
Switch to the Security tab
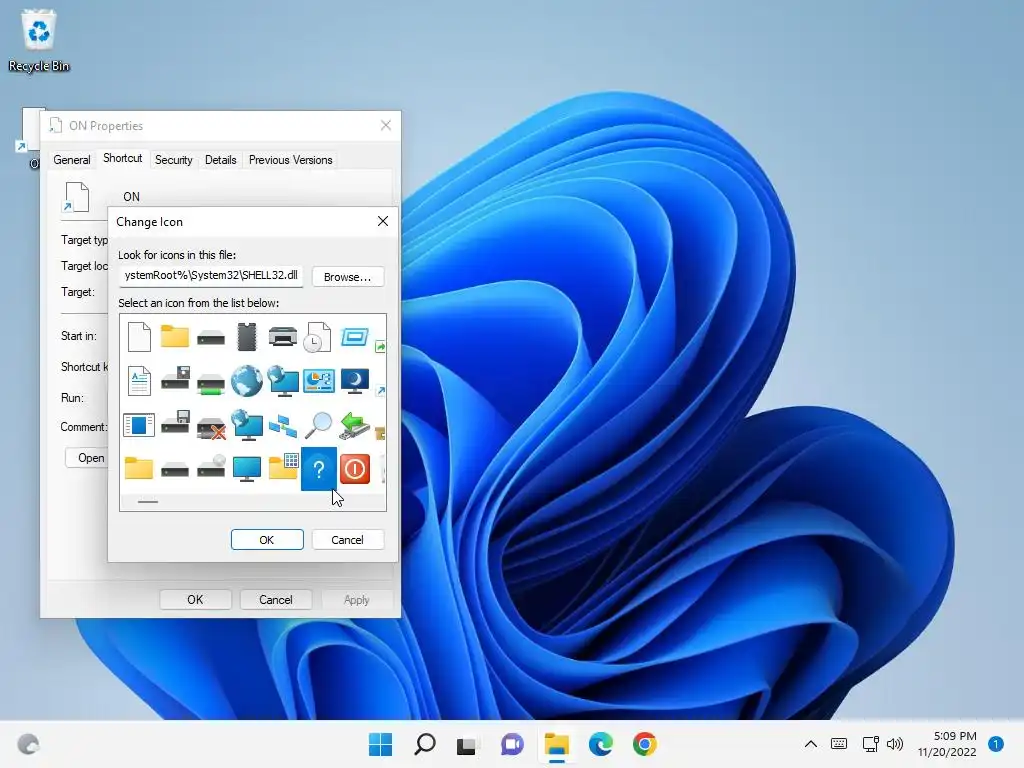tap(174, 160)
